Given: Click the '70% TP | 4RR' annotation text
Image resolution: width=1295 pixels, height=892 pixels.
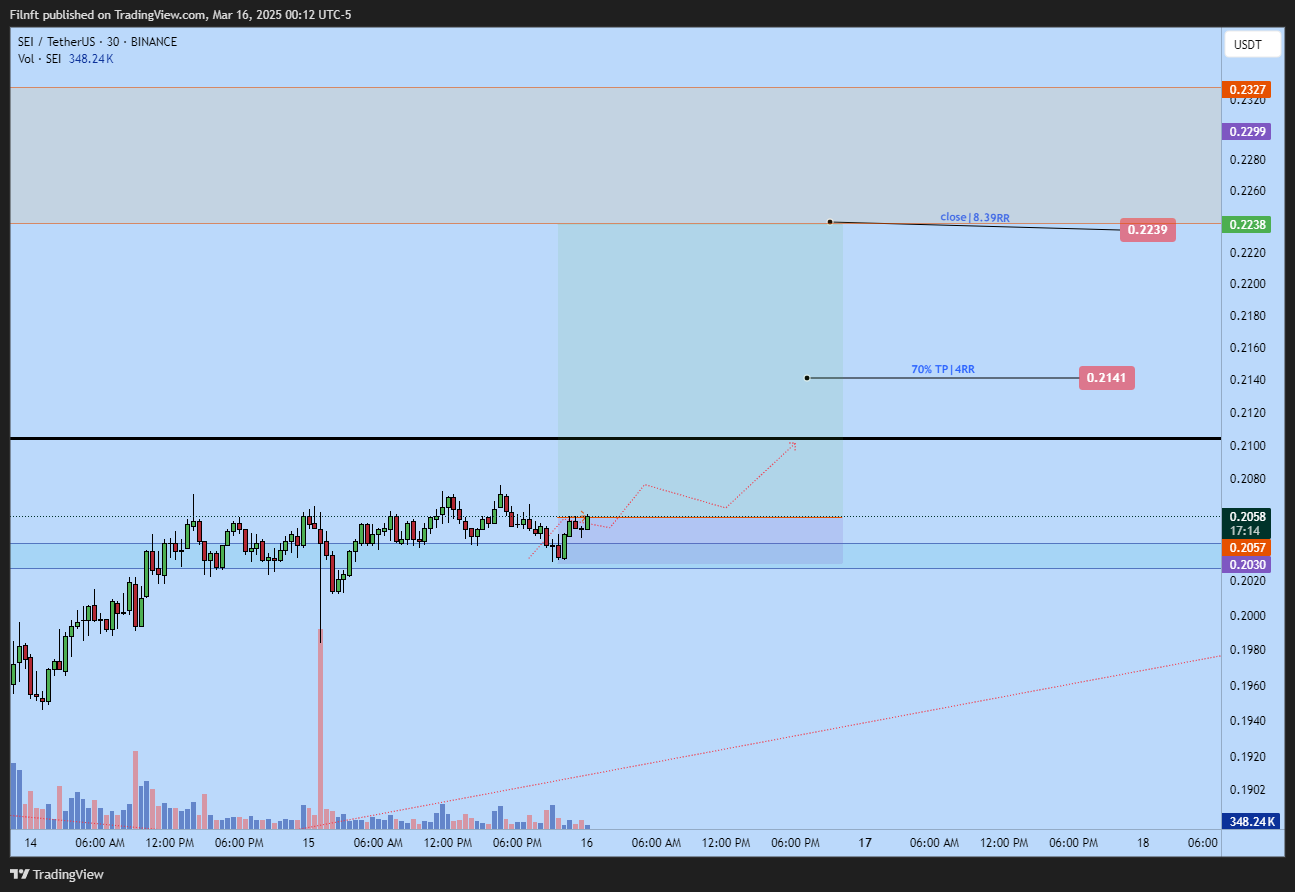Looking at the screenshot, I should (x=943, y=369).
